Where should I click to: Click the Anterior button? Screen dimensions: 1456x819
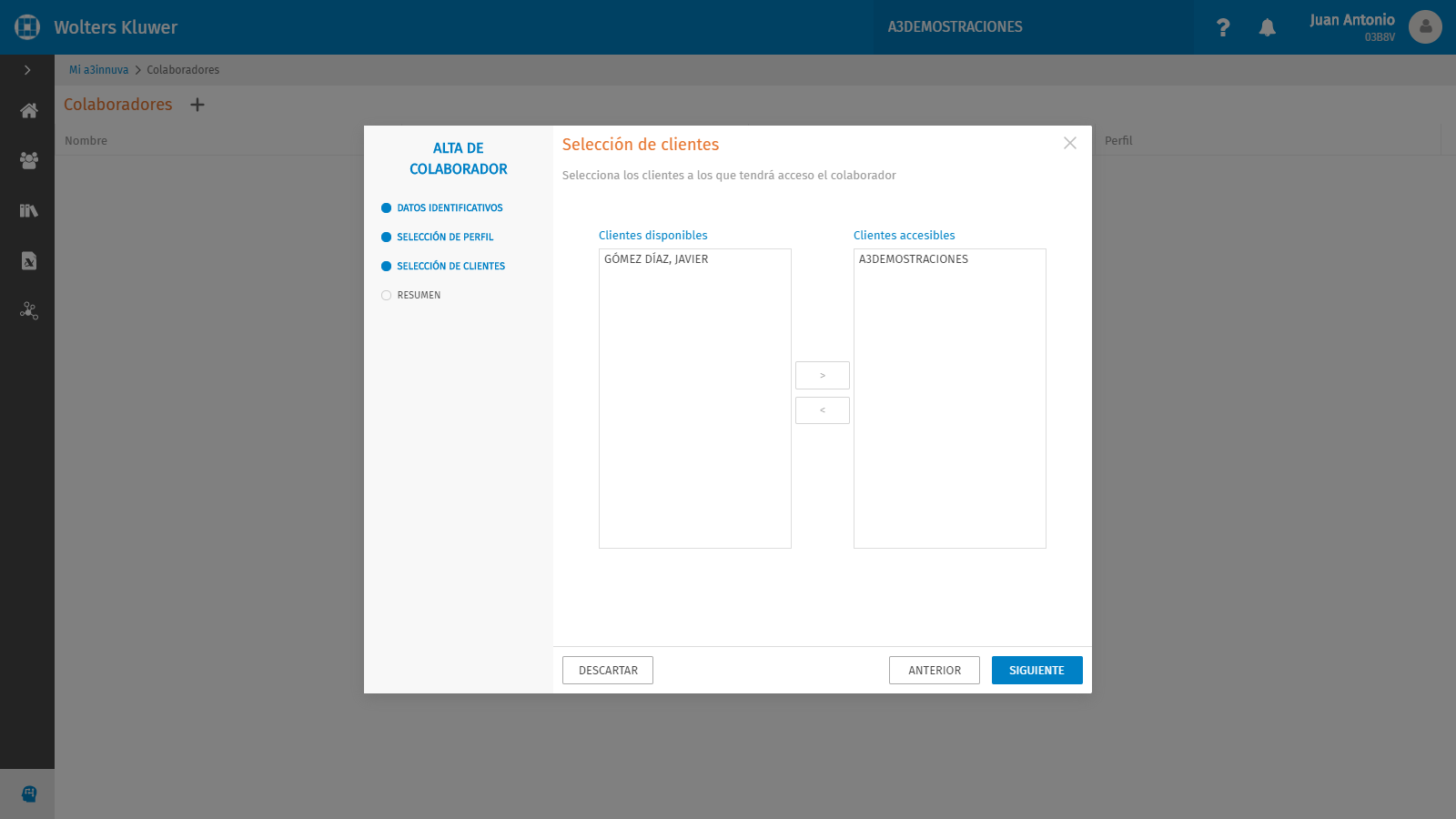[x=935, y=671]
